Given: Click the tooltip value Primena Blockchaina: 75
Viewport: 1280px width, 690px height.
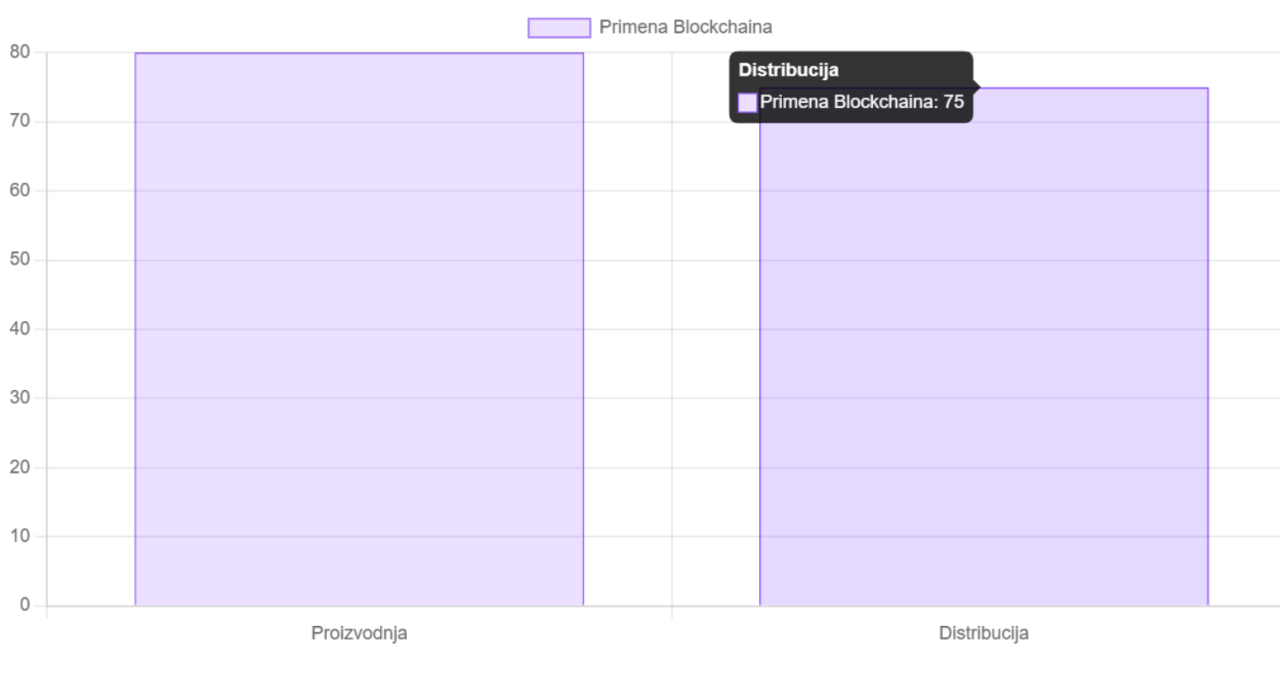Looking at the screenshot, I should [862, 102].
